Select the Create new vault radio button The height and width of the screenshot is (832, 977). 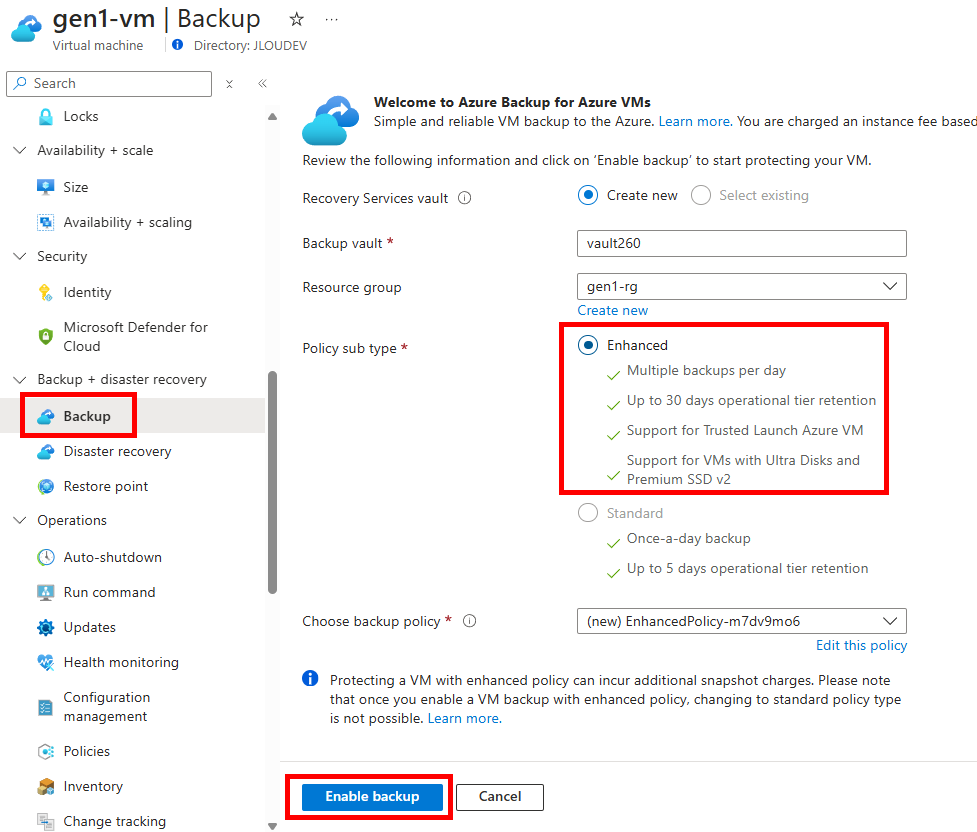click(588, 195)
